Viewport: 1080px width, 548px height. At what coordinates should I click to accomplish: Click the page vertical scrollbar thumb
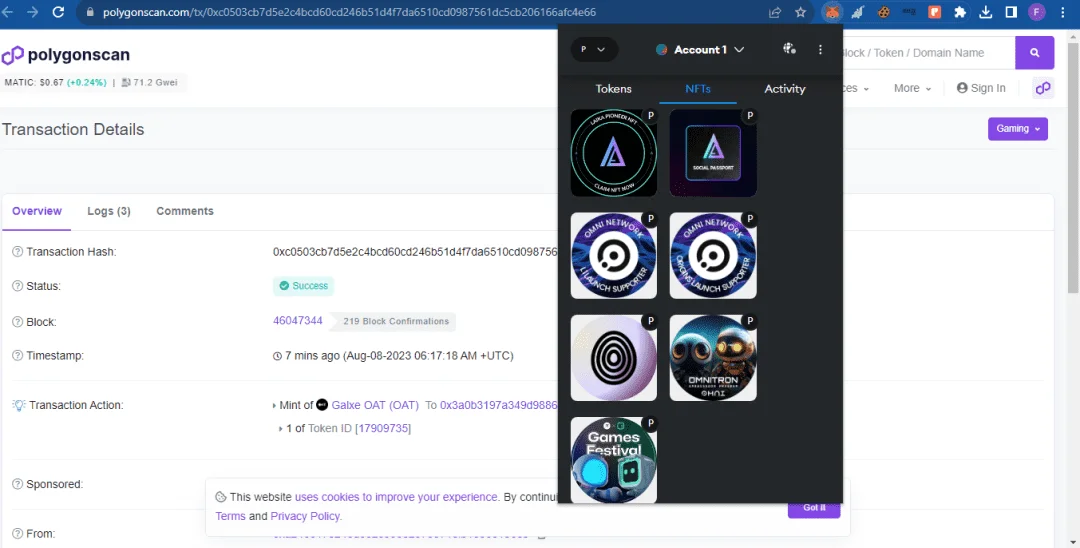[1073, 168]
